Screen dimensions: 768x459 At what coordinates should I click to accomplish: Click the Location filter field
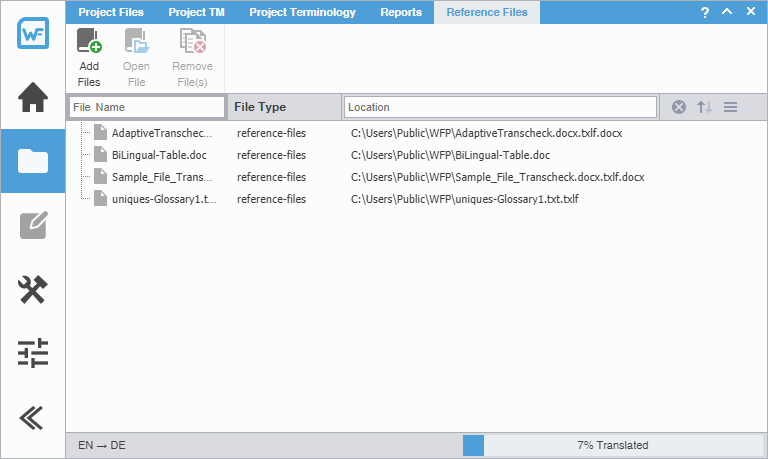[x=499, y=107]
